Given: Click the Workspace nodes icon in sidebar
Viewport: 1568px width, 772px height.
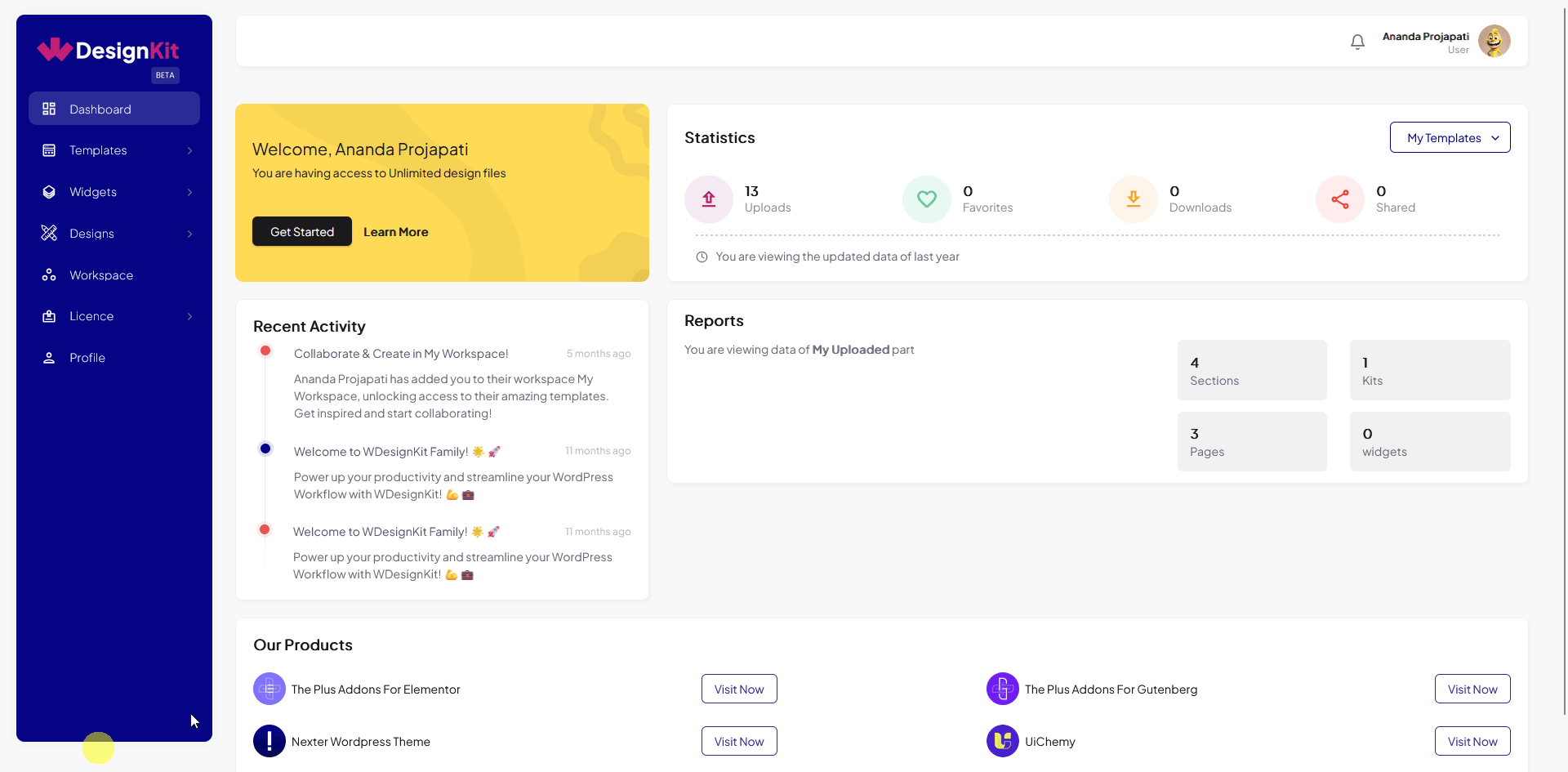Looking at the screenshot, I should point(49,275).
